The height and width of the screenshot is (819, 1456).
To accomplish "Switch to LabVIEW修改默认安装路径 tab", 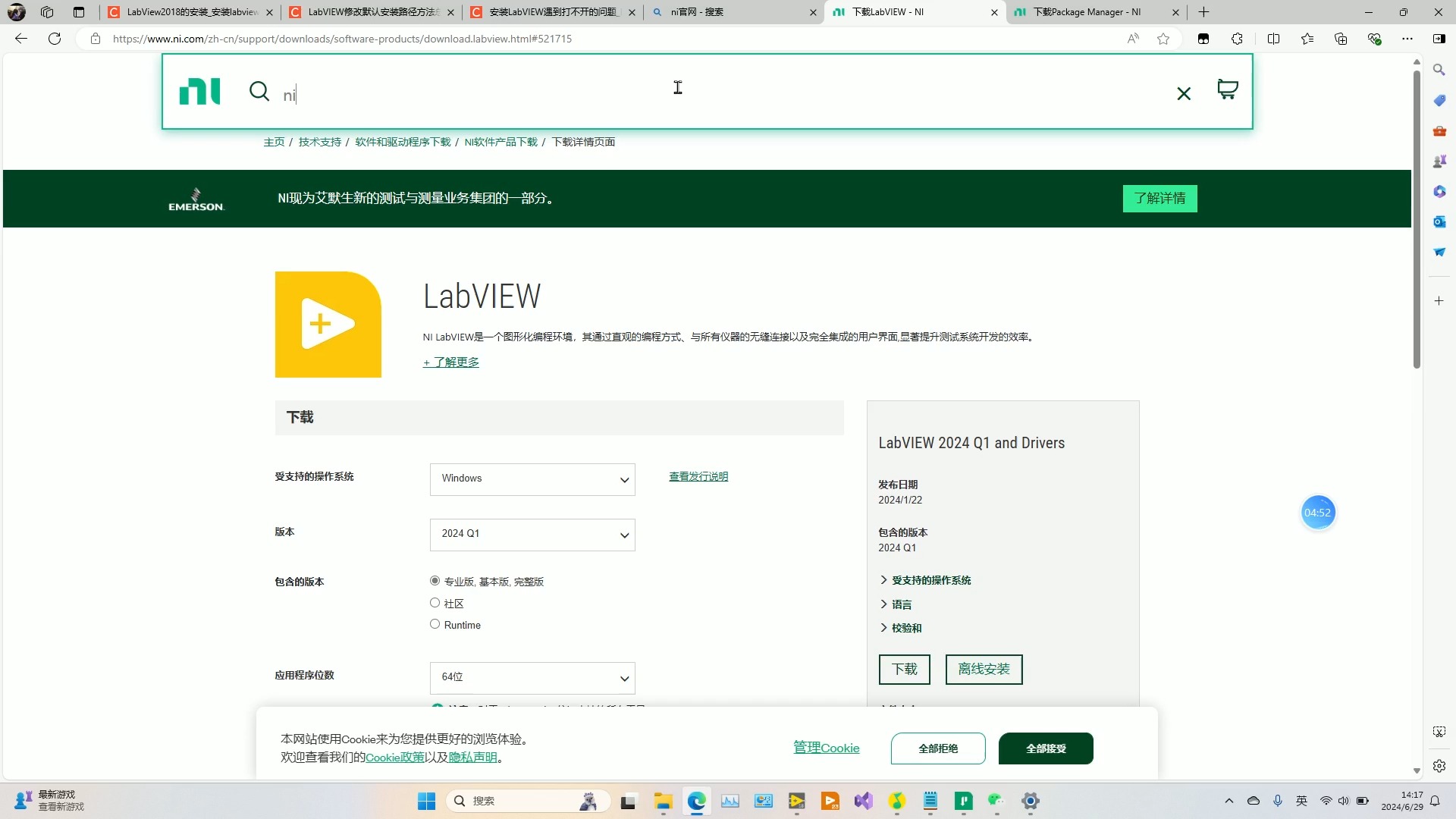I will [371, 12].
